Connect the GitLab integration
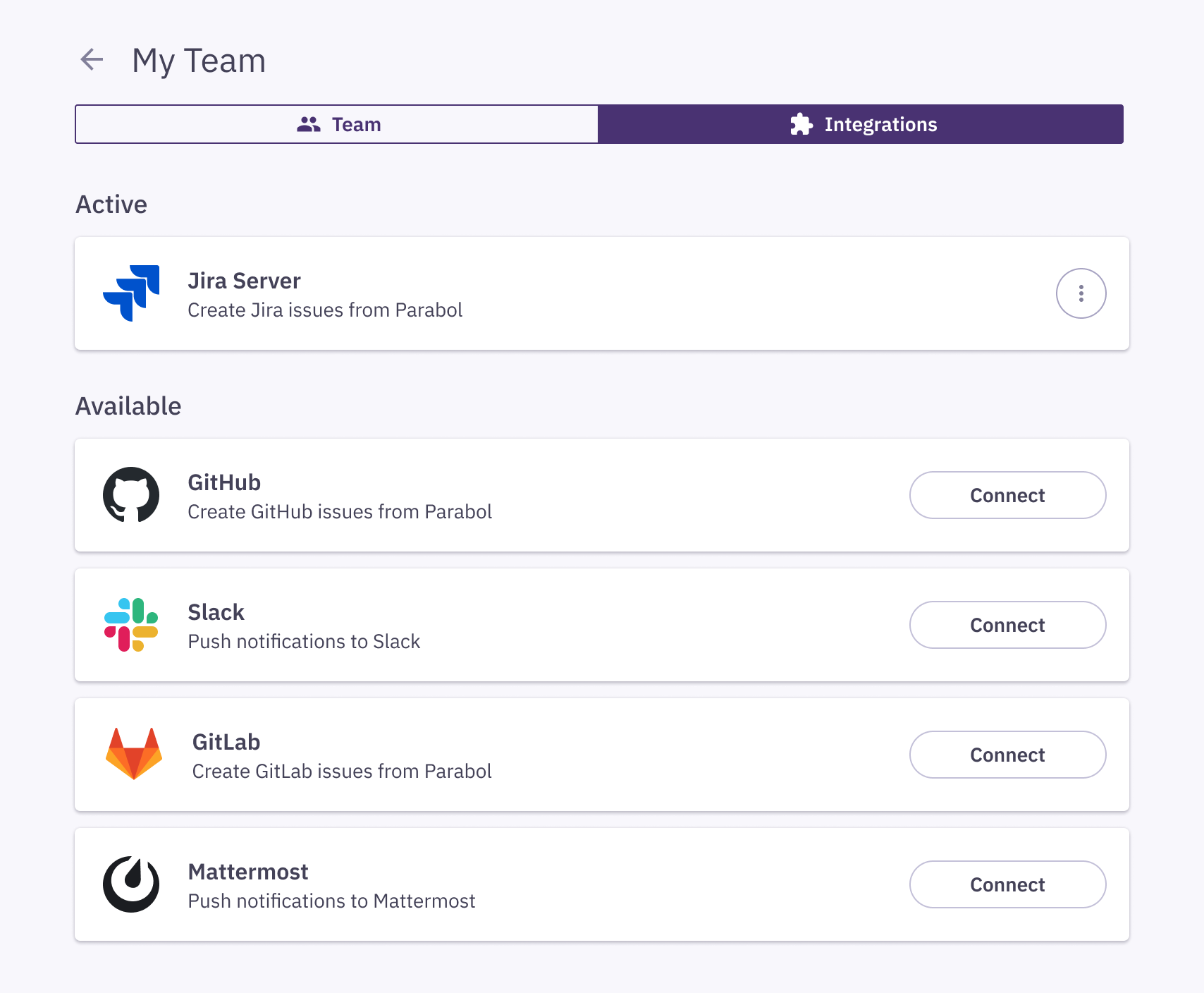The height and width of the screenshot is (993, 1204). click(1007, 754)
